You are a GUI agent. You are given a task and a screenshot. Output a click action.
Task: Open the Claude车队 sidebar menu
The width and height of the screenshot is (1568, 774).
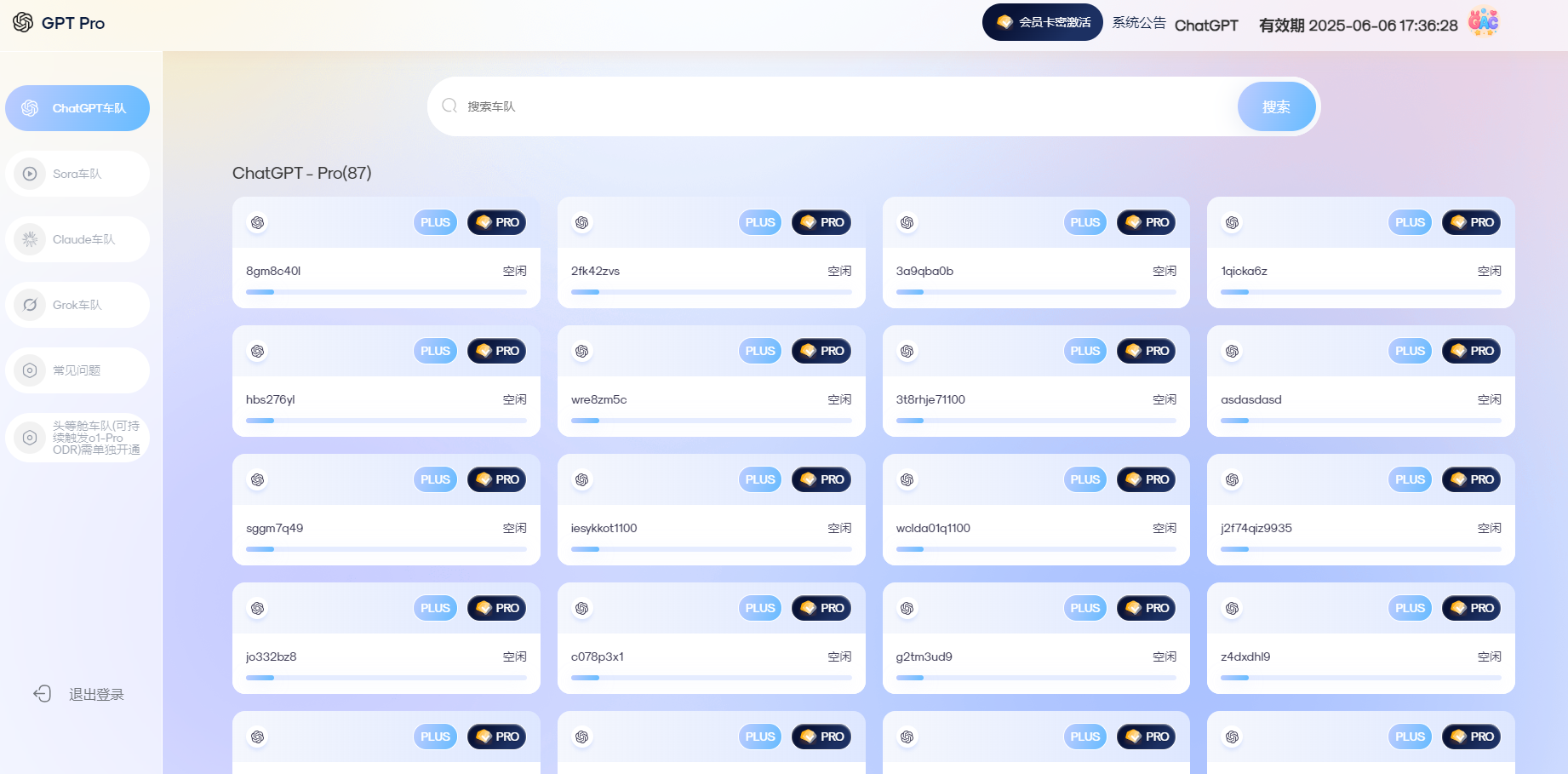pyautogui.click(x=77, y=239)
